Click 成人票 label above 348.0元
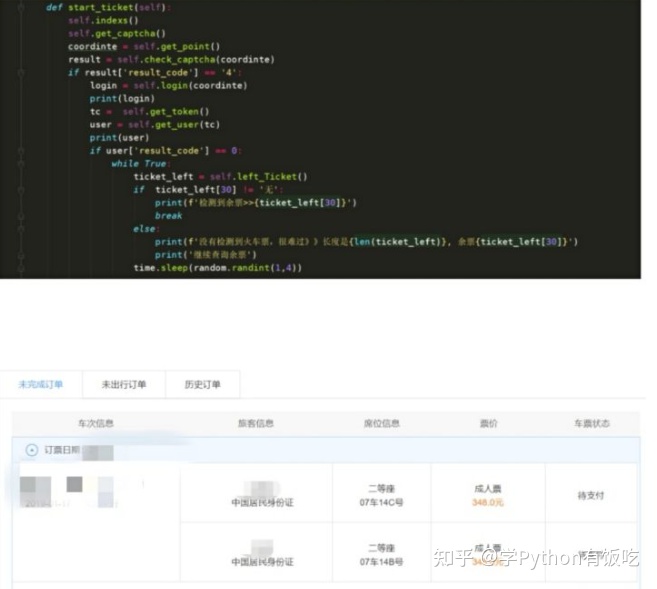 (488, 488)
